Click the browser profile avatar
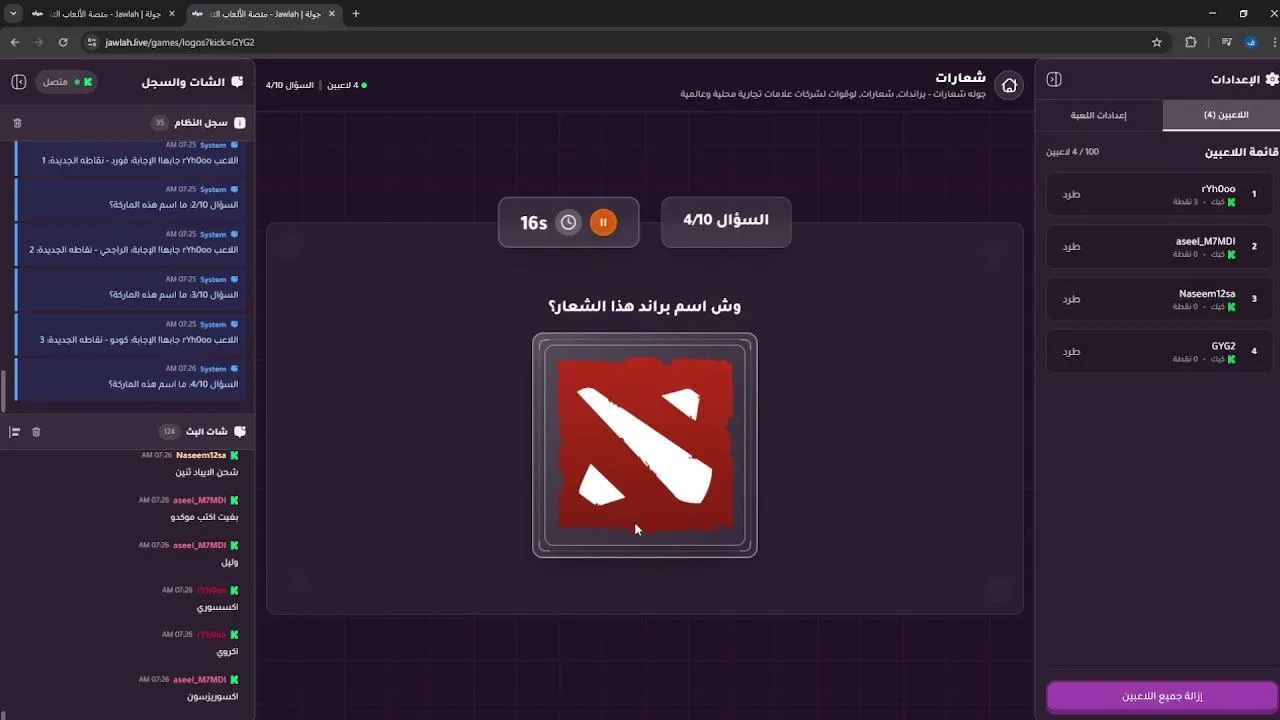 pyautogui.click(x=1250, y=42)
